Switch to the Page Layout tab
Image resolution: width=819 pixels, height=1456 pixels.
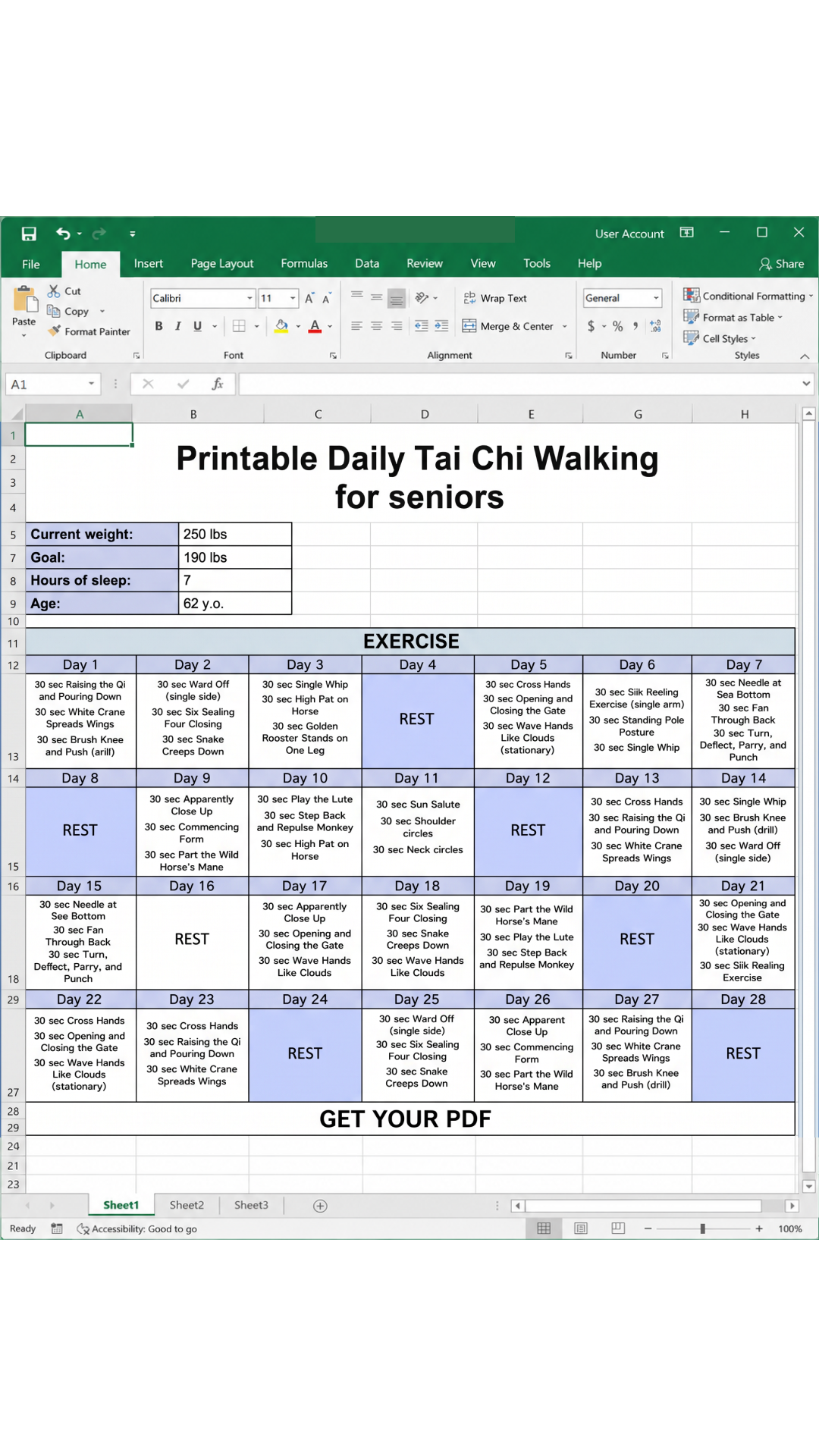tap(222, 263)
